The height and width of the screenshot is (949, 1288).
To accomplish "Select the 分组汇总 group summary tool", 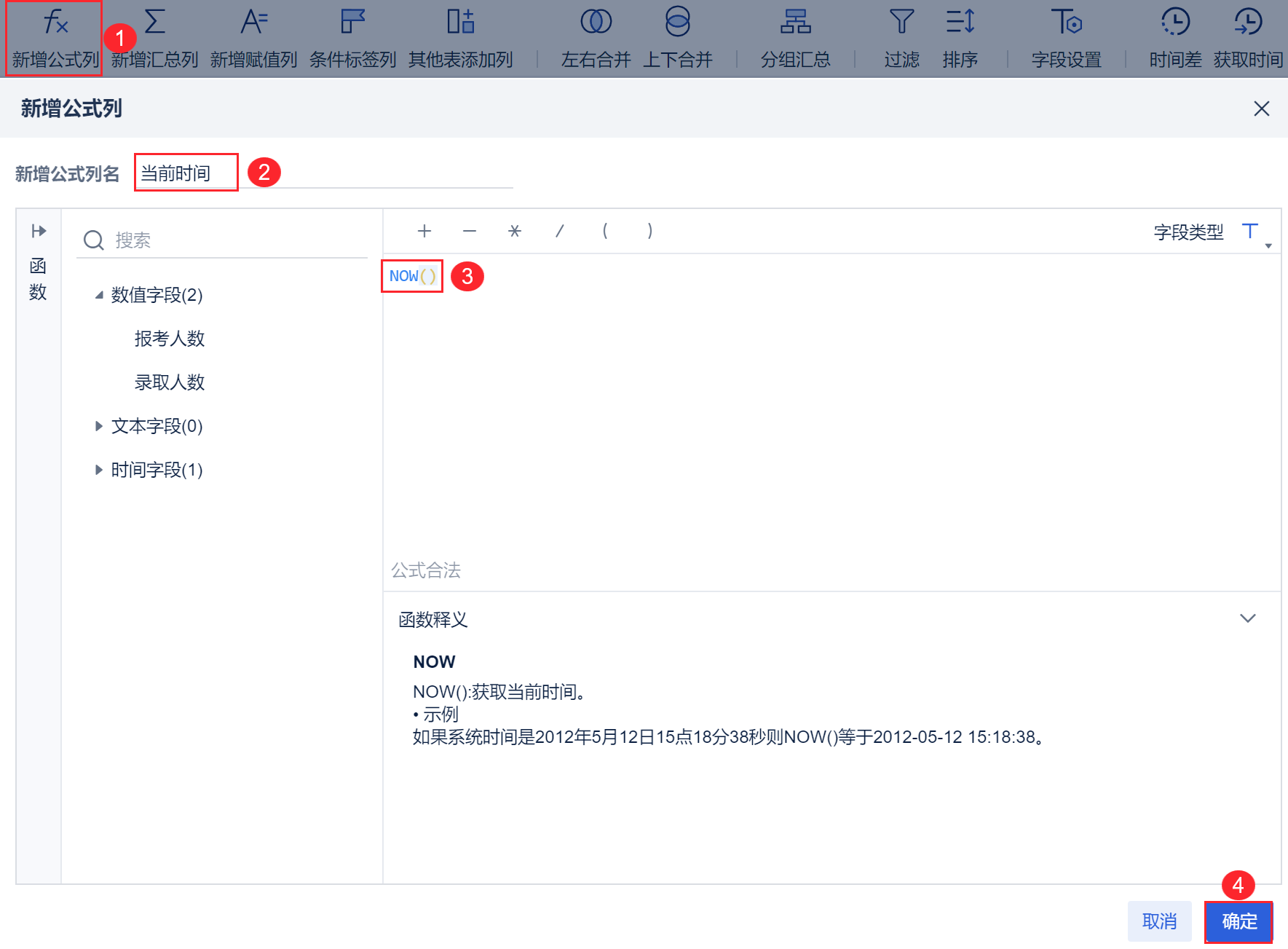I will (795, 39).
